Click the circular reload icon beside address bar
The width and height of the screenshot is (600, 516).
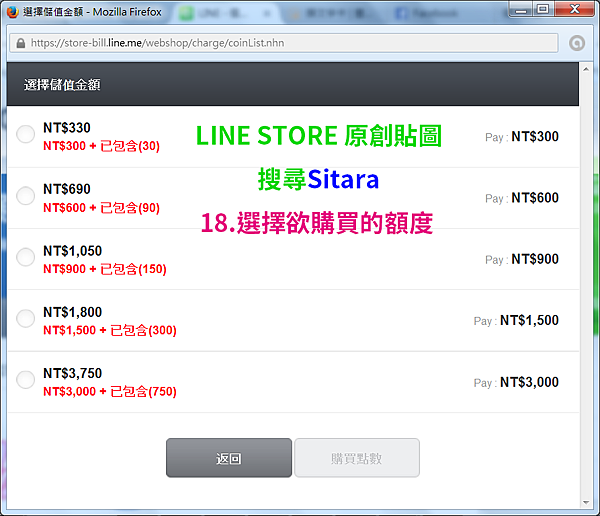click(x=577, y=43)
